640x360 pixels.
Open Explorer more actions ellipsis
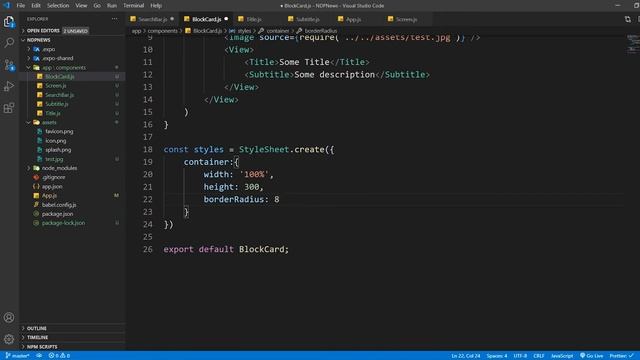[x=114, y=19]
